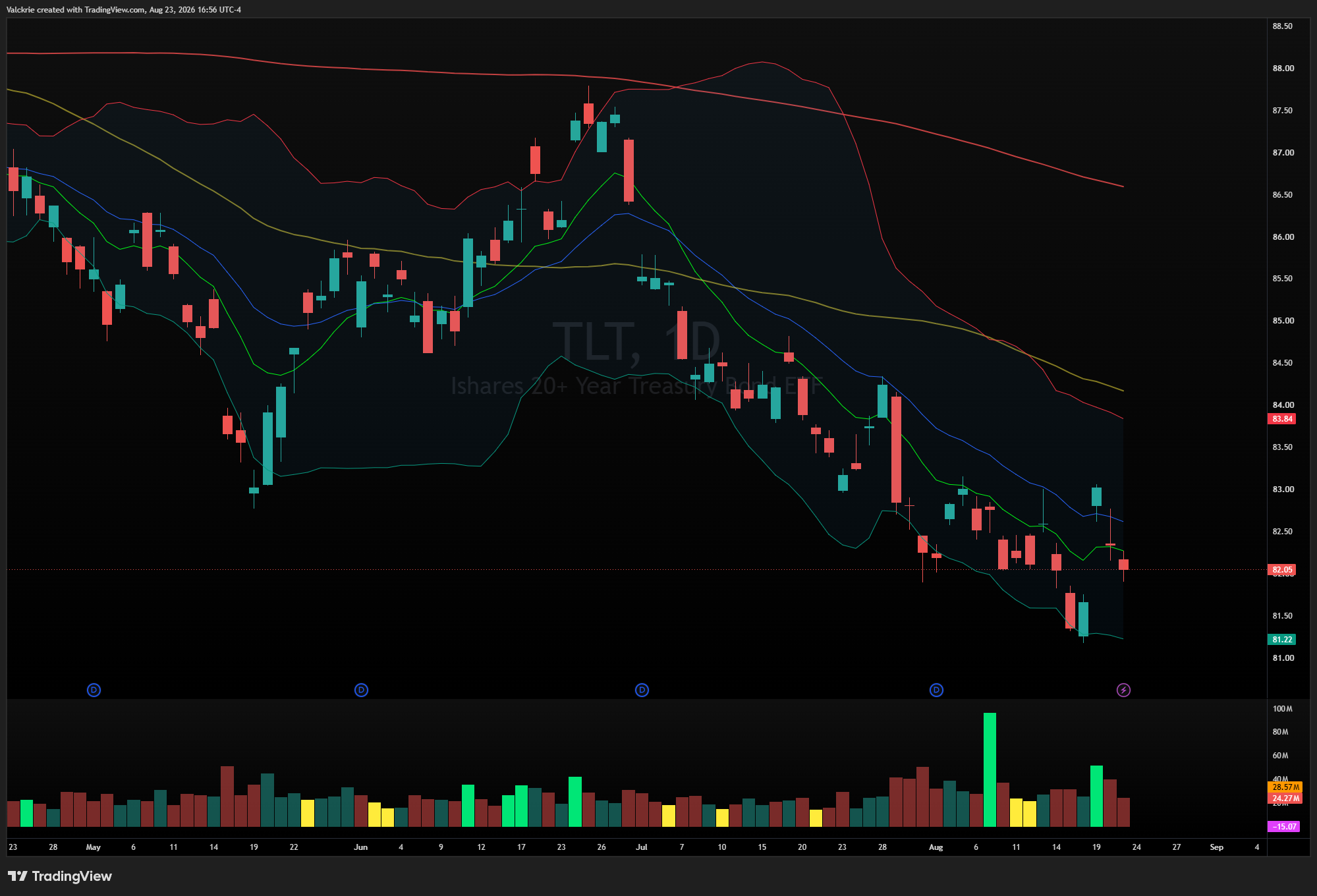Image resolution: width=1317 pixels, height=896 pixels.
Task: Select the 17 date label on time axis
Action: click(x=521, y=847)
